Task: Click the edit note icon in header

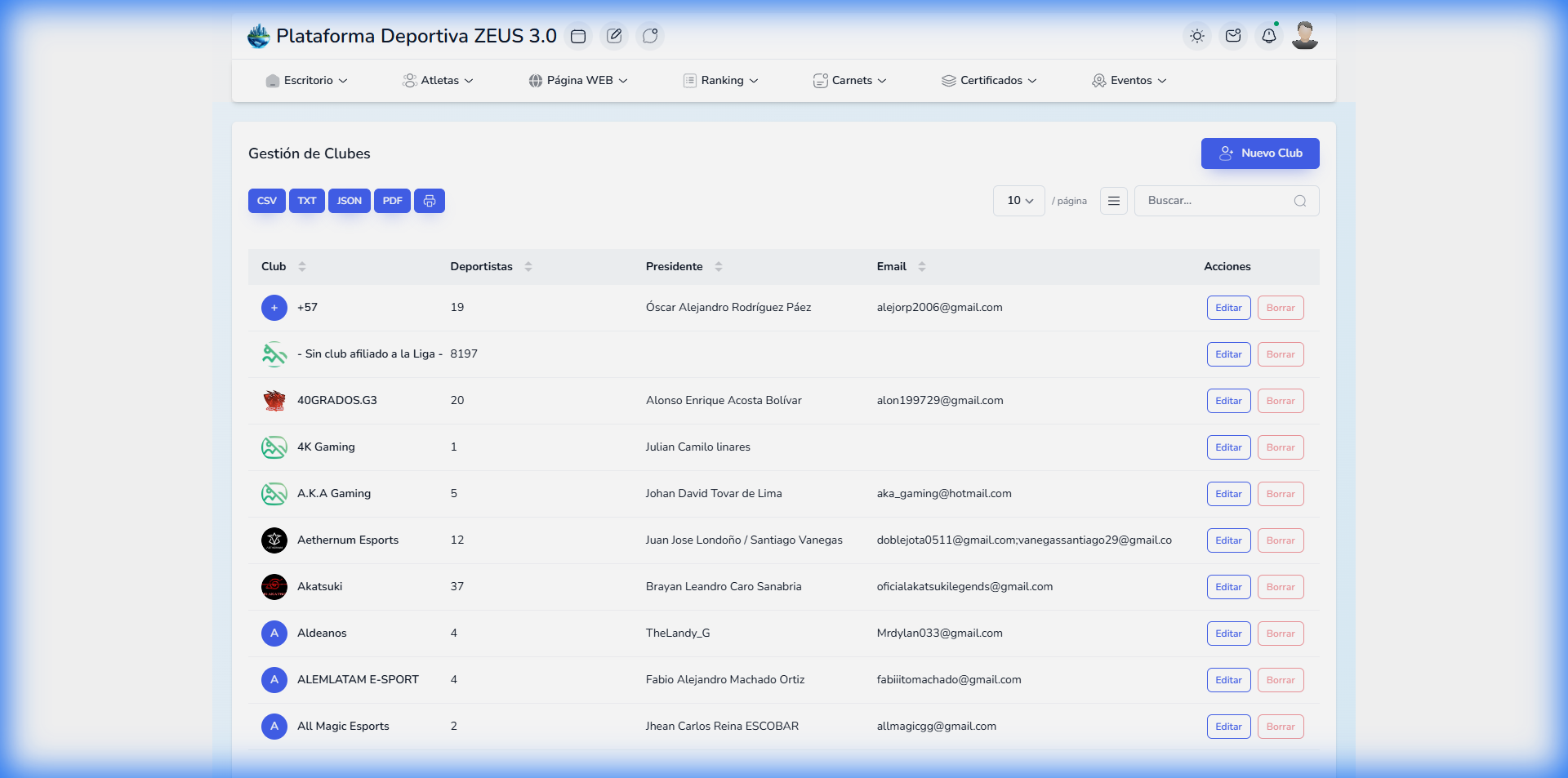Action: (x=614, y=36)
